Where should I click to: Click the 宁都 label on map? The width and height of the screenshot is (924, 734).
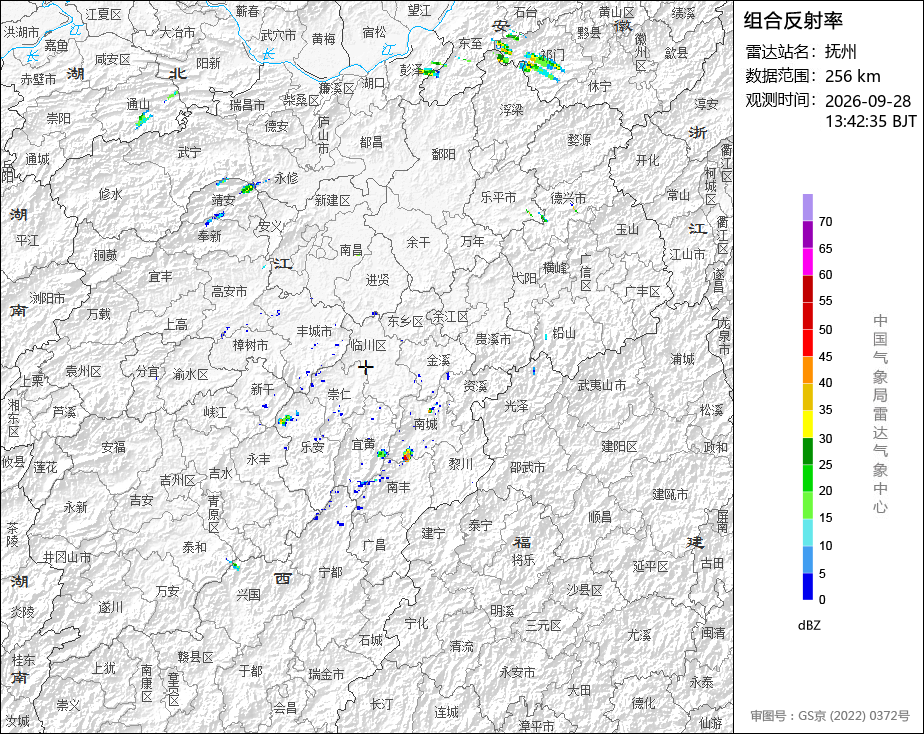pyautogui.click(x=330, y=572)
